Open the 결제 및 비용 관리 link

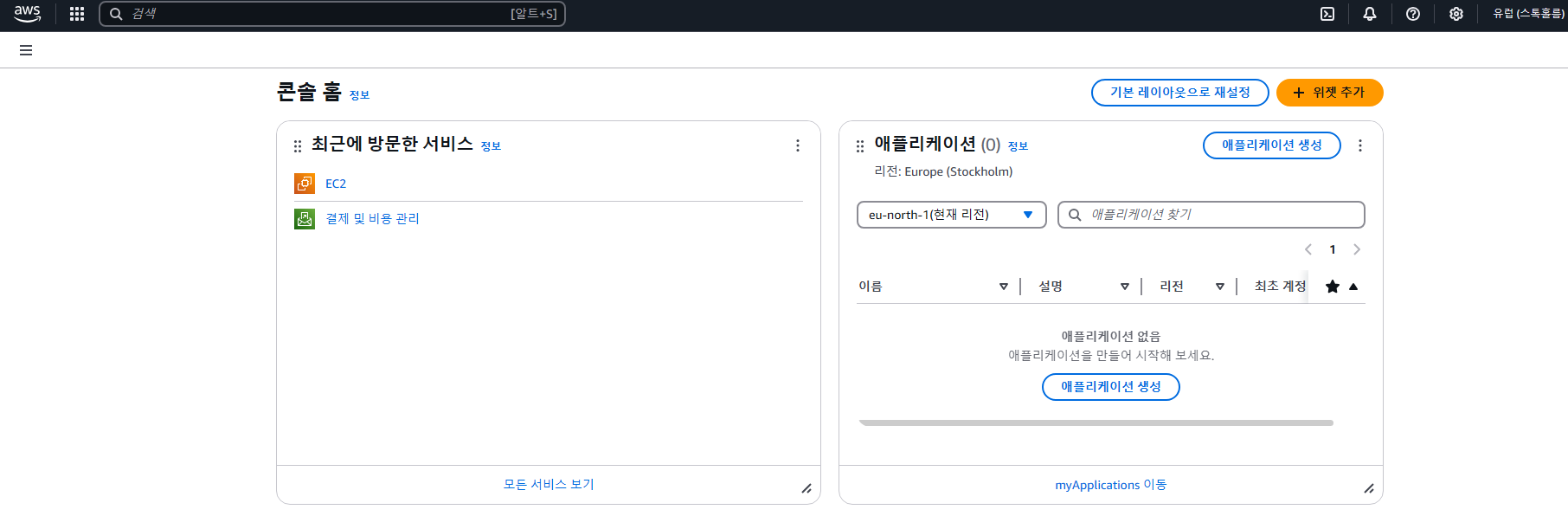pos(372,219)
